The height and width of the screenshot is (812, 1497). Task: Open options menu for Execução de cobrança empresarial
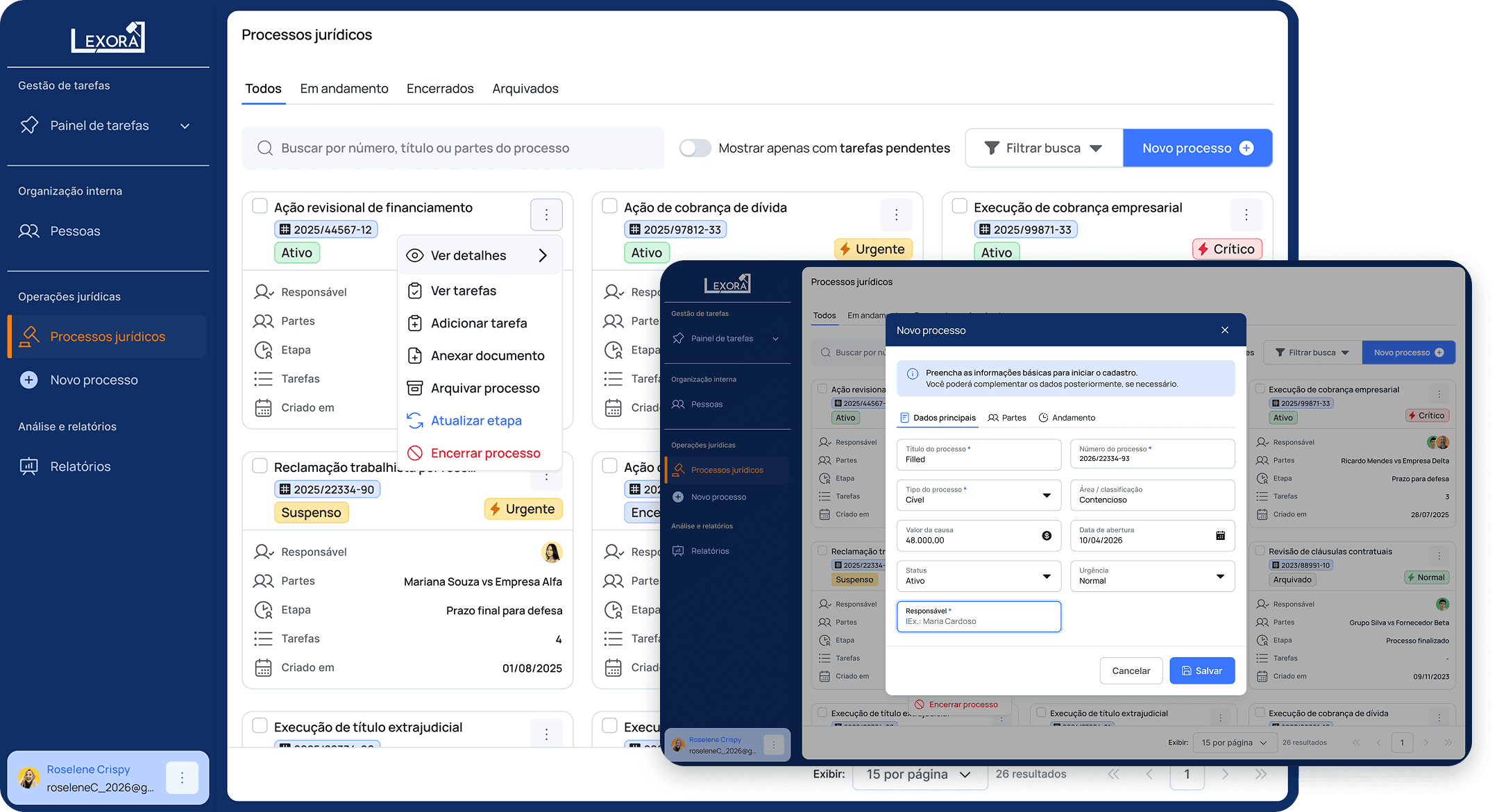tap(1246, 215)
